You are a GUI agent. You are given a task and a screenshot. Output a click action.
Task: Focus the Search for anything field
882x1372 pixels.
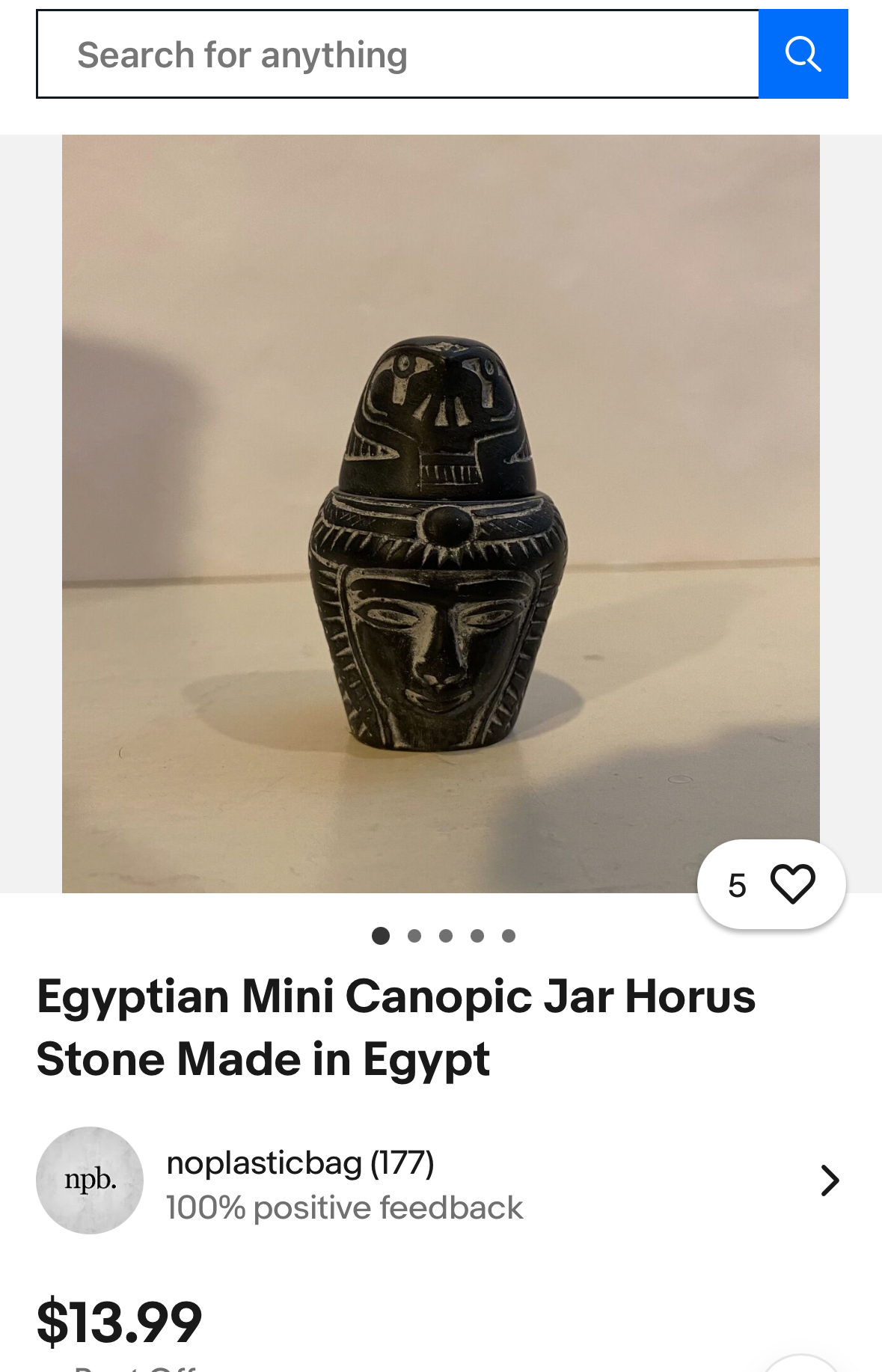point(398,54)
